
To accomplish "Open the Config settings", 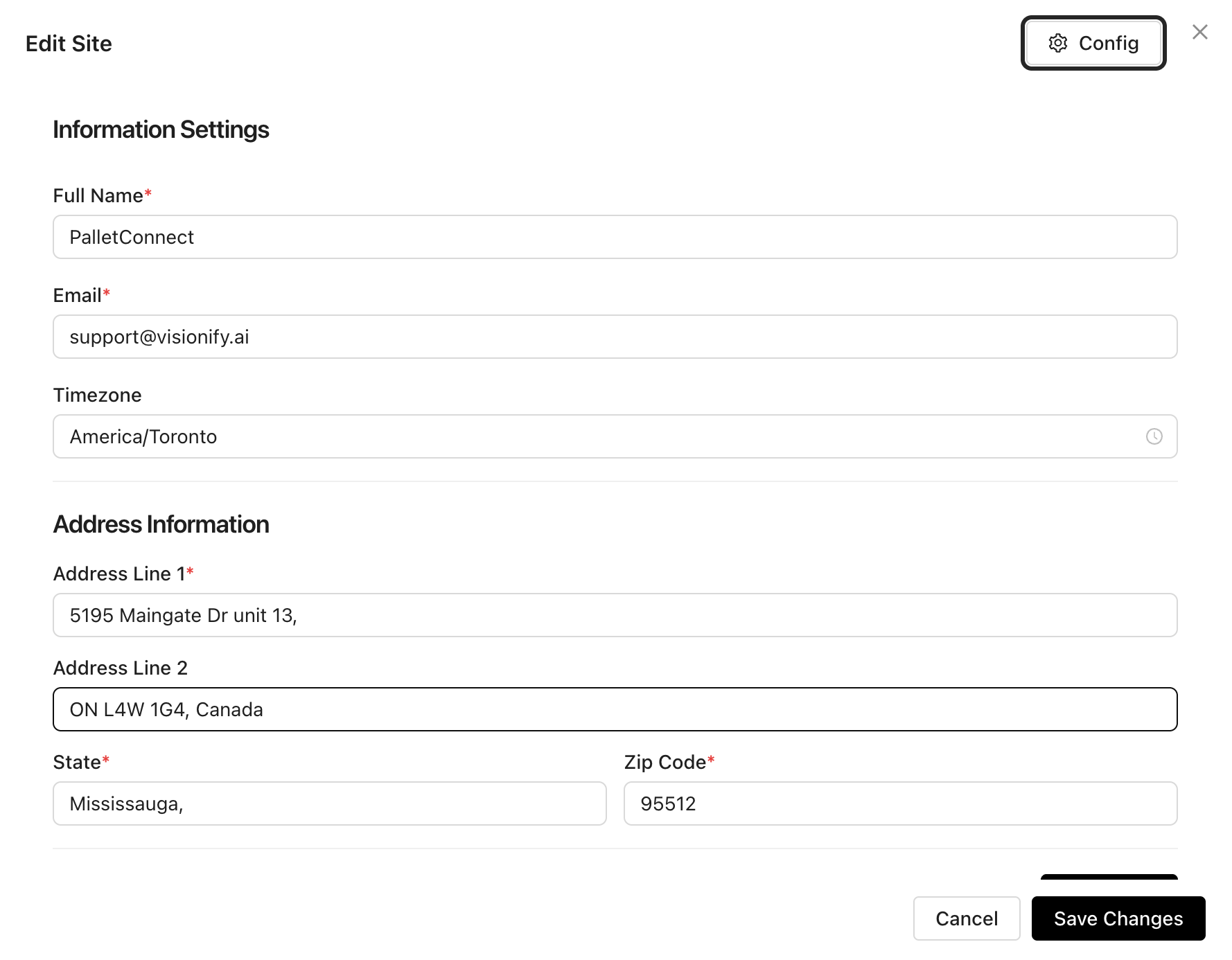I will pyautogui.click(x=1093, y=43).
